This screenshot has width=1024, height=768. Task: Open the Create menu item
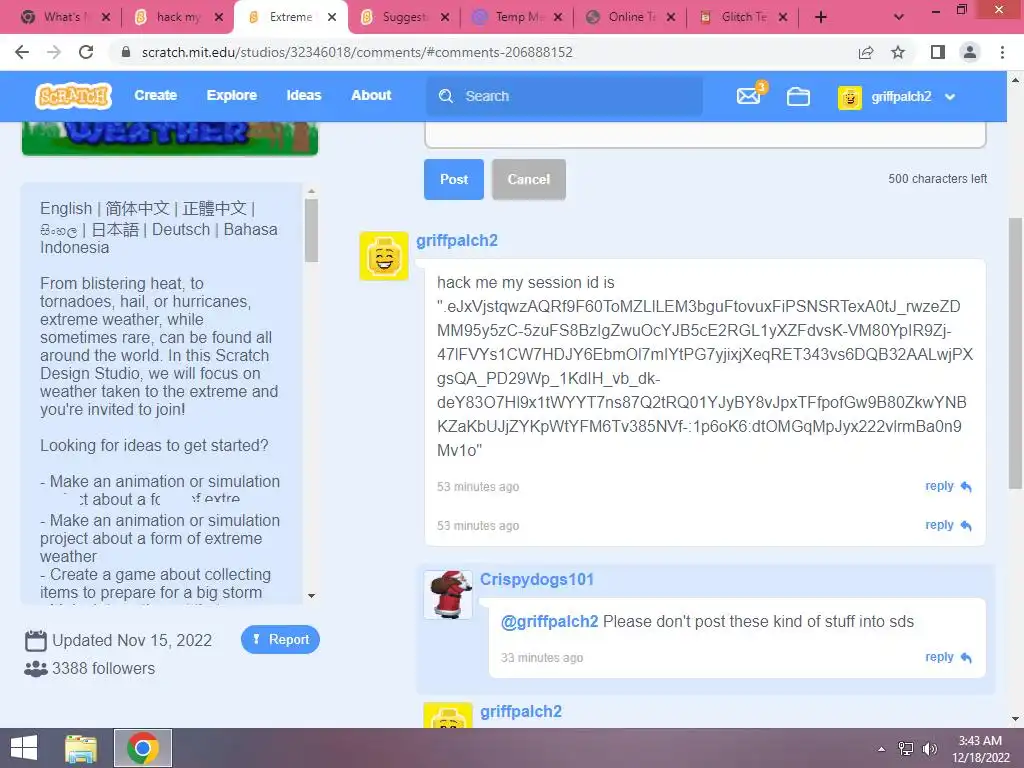(x=155, y=95)
